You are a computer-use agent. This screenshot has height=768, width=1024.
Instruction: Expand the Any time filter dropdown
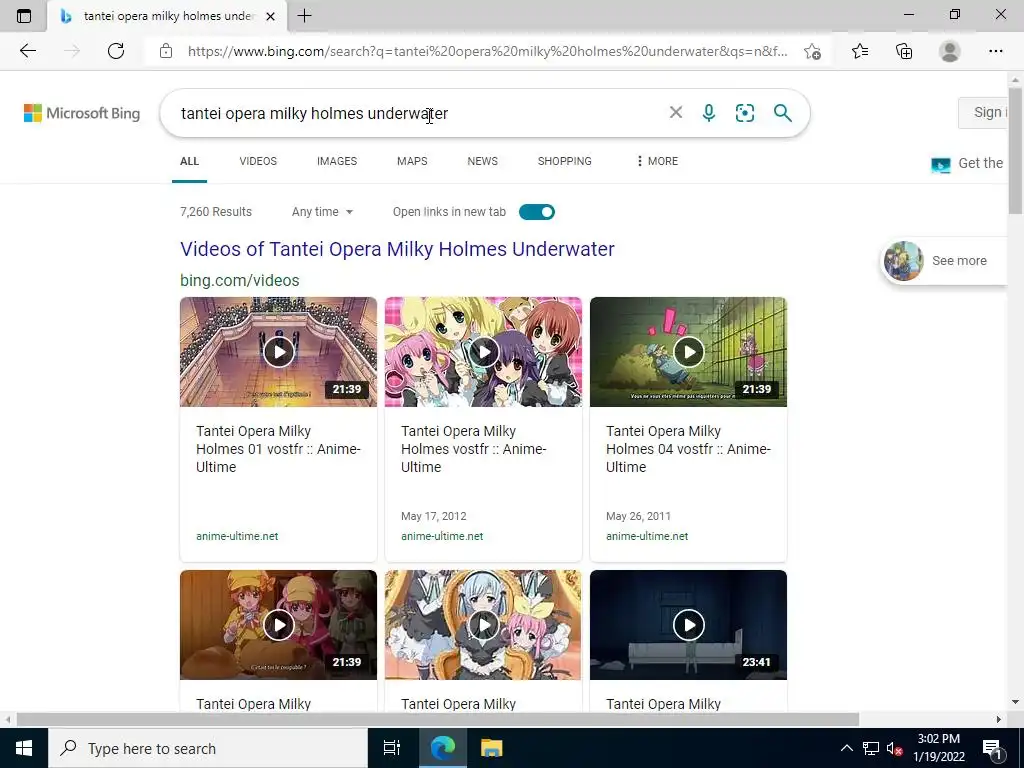point(322,212)
